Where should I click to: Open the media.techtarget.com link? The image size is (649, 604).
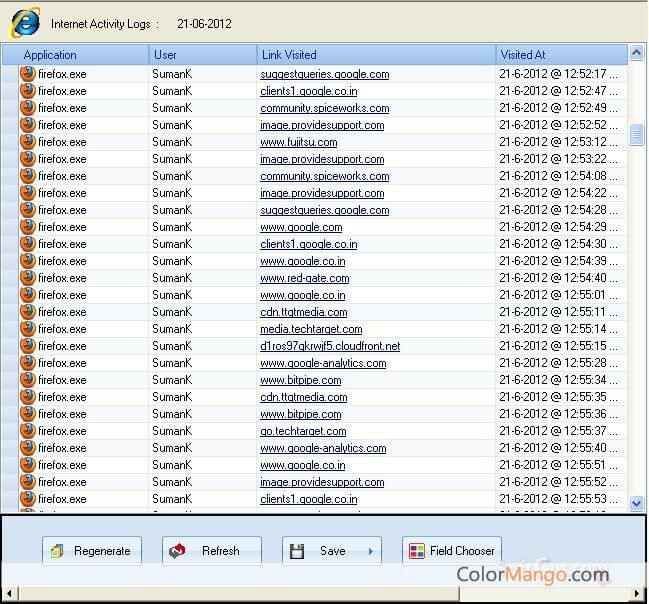(x=311, y=329)
